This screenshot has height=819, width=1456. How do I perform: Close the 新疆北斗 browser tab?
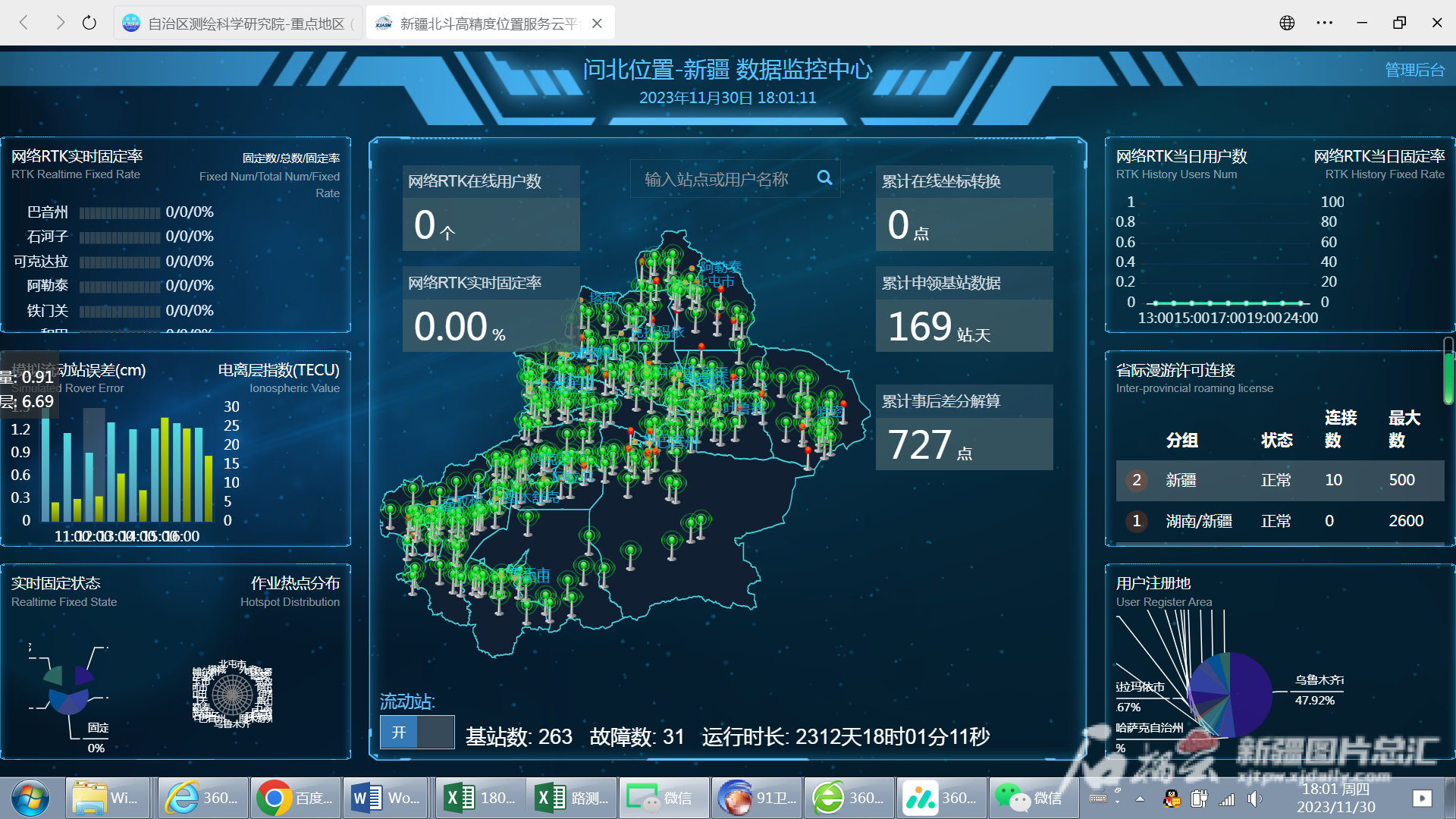coord(598,24)
